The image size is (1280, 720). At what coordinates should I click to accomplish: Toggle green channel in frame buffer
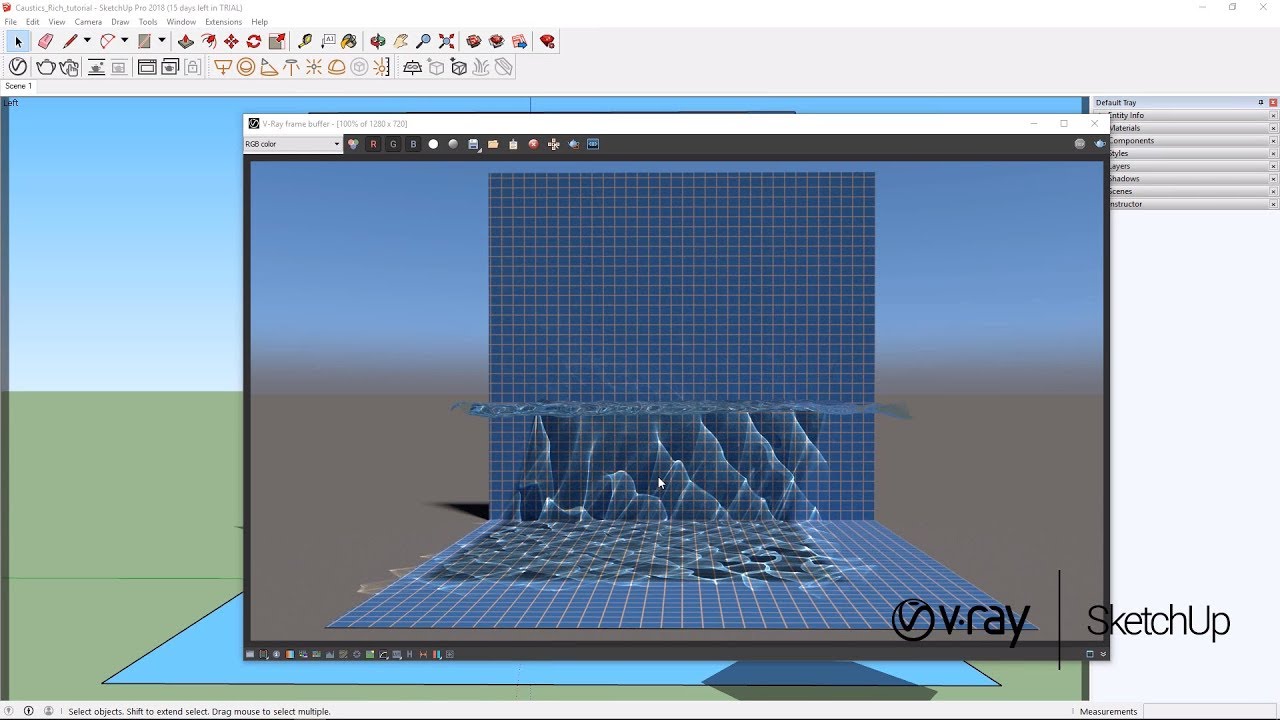tap(393, 144)
